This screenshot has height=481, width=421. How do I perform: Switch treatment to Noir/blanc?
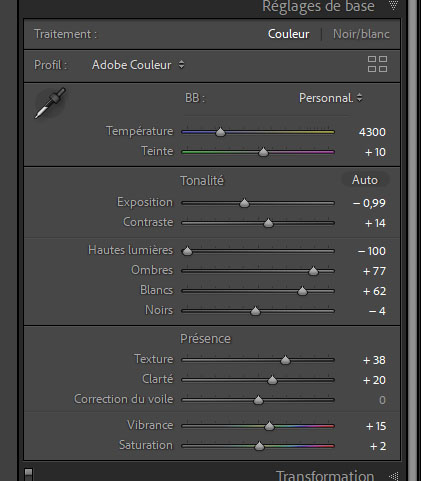[x=361, y=34]
